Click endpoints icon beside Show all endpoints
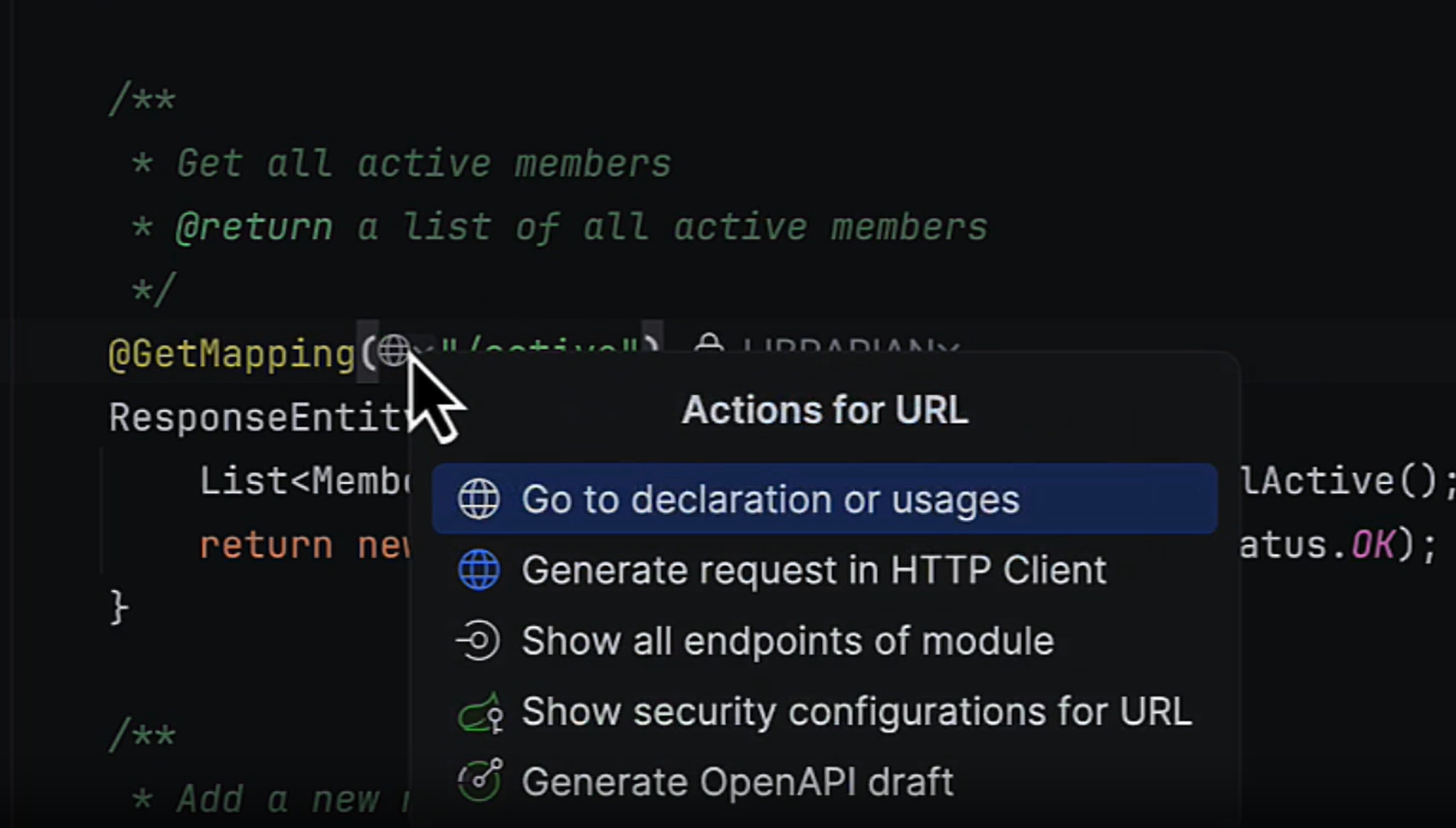1456x828 pixels. point(478,641)
